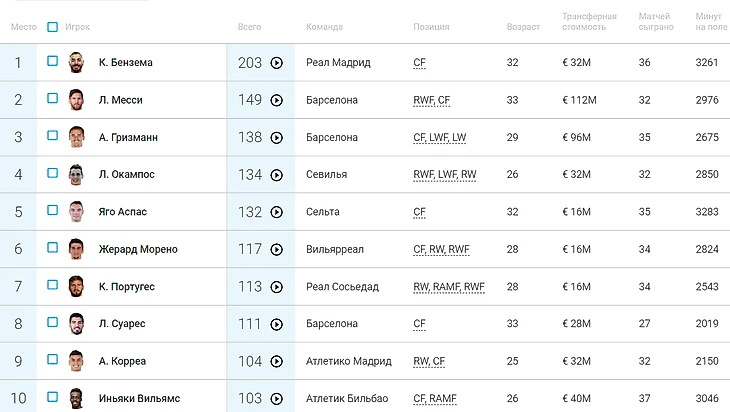Image resolution: width=730 pixels, height=412 pixels.
Task: Click the Команда column header
Action: (324, 27)
